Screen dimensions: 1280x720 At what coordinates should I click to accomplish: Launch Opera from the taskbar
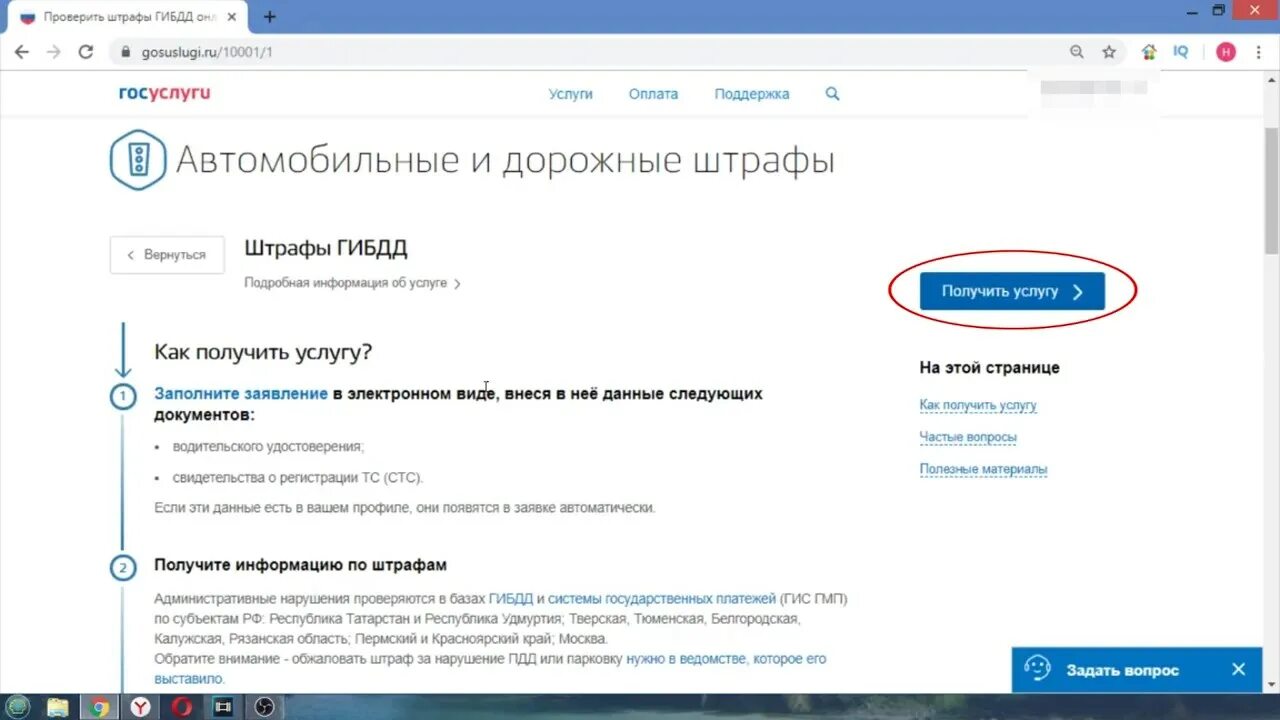[x=180, y=707]
